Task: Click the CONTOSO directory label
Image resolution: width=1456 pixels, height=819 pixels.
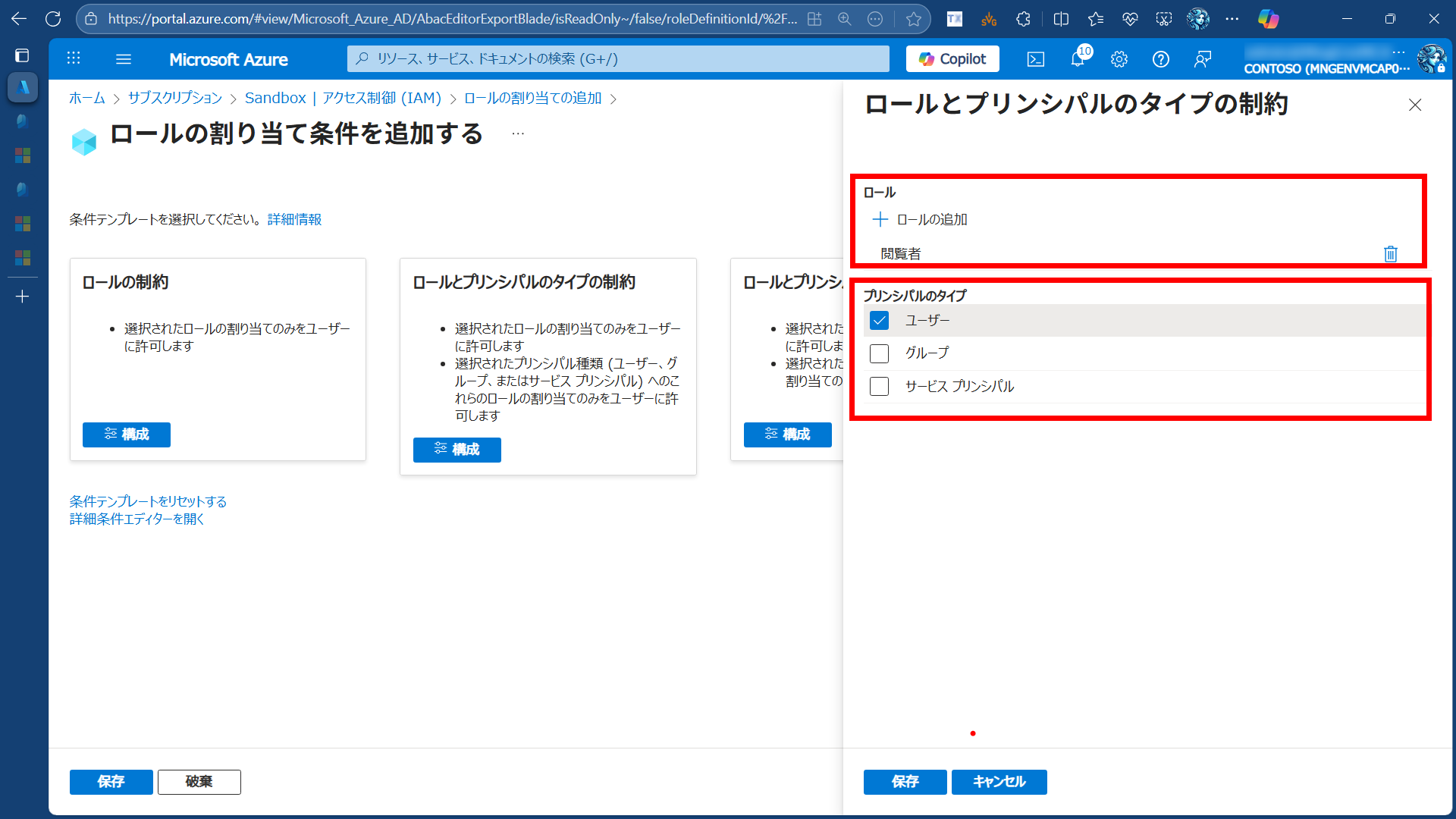Action: tap(1326, 68)
